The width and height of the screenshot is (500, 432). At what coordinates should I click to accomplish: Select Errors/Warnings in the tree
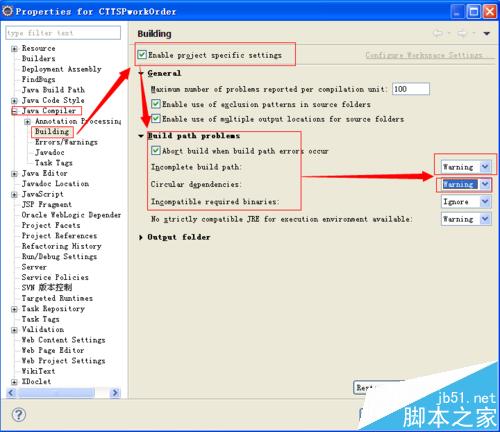click(x=66, y=142)
